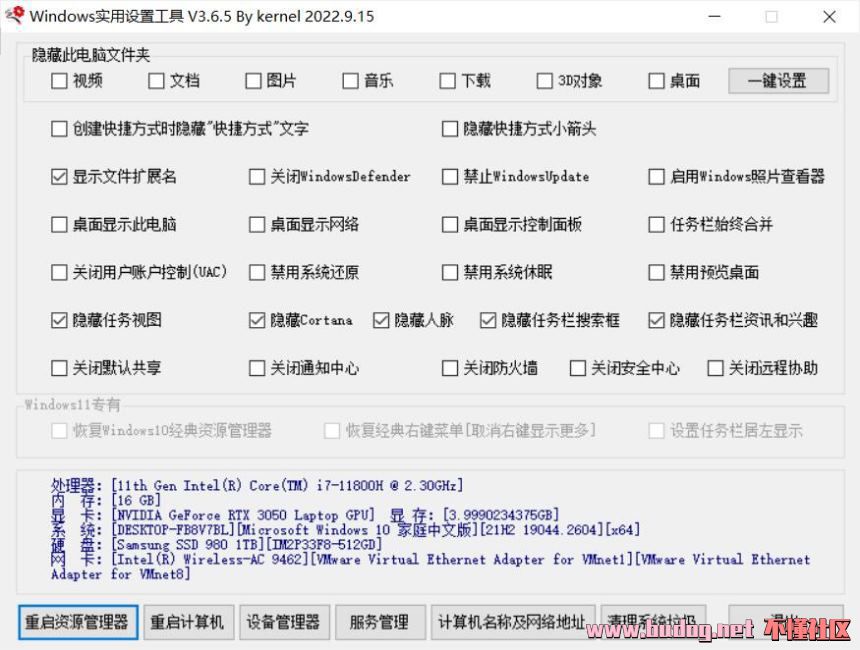Viewport: 860px width, 650px height.
Task: Tick 桌面显示控制面板
Action: tap(450, 224)
